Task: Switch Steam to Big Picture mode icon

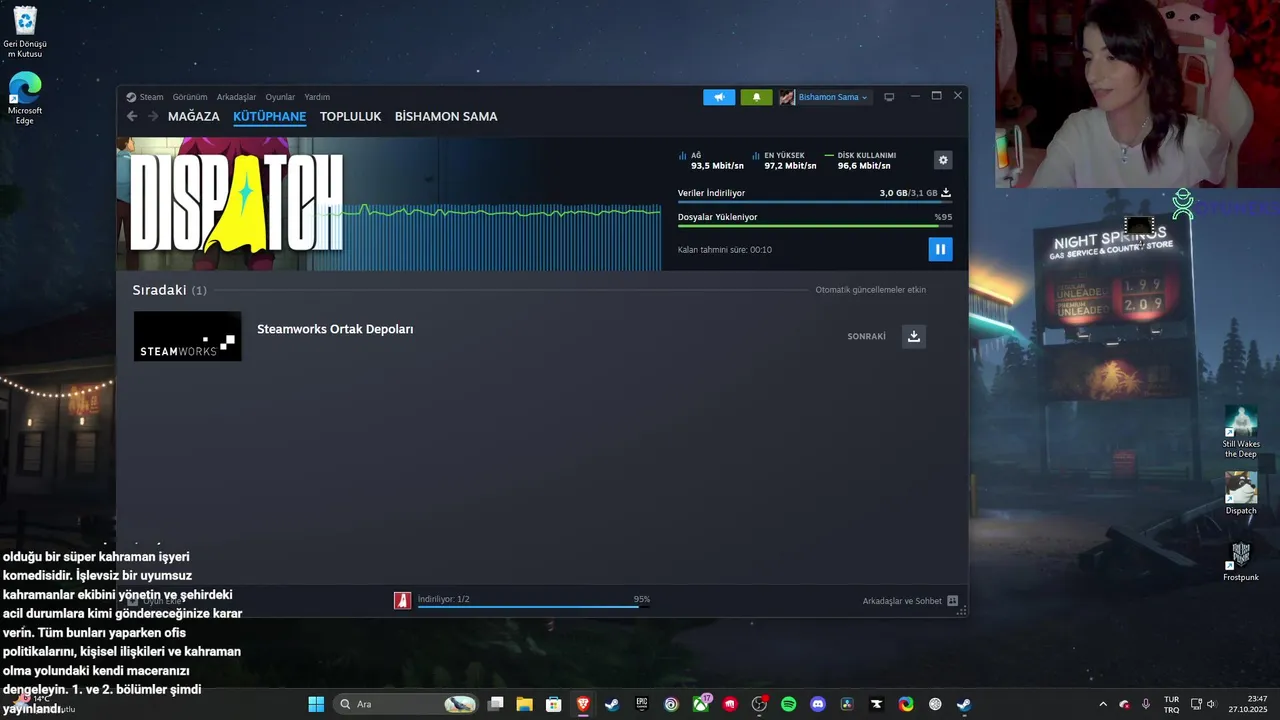Action: pos(889,97)
